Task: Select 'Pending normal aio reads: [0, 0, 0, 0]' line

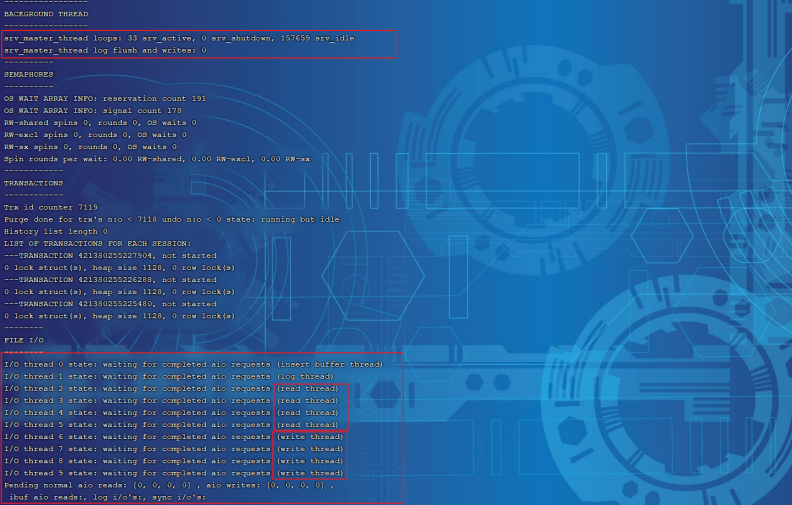Action: (x=169, y=485)
